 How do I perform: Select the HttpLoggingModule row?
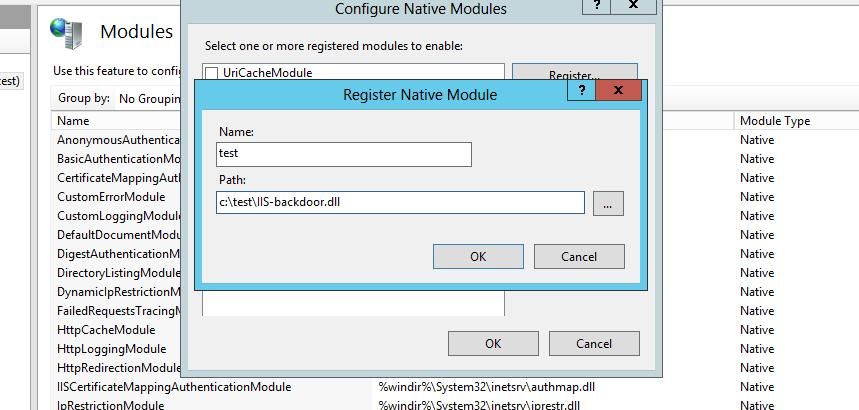(111, 349)
